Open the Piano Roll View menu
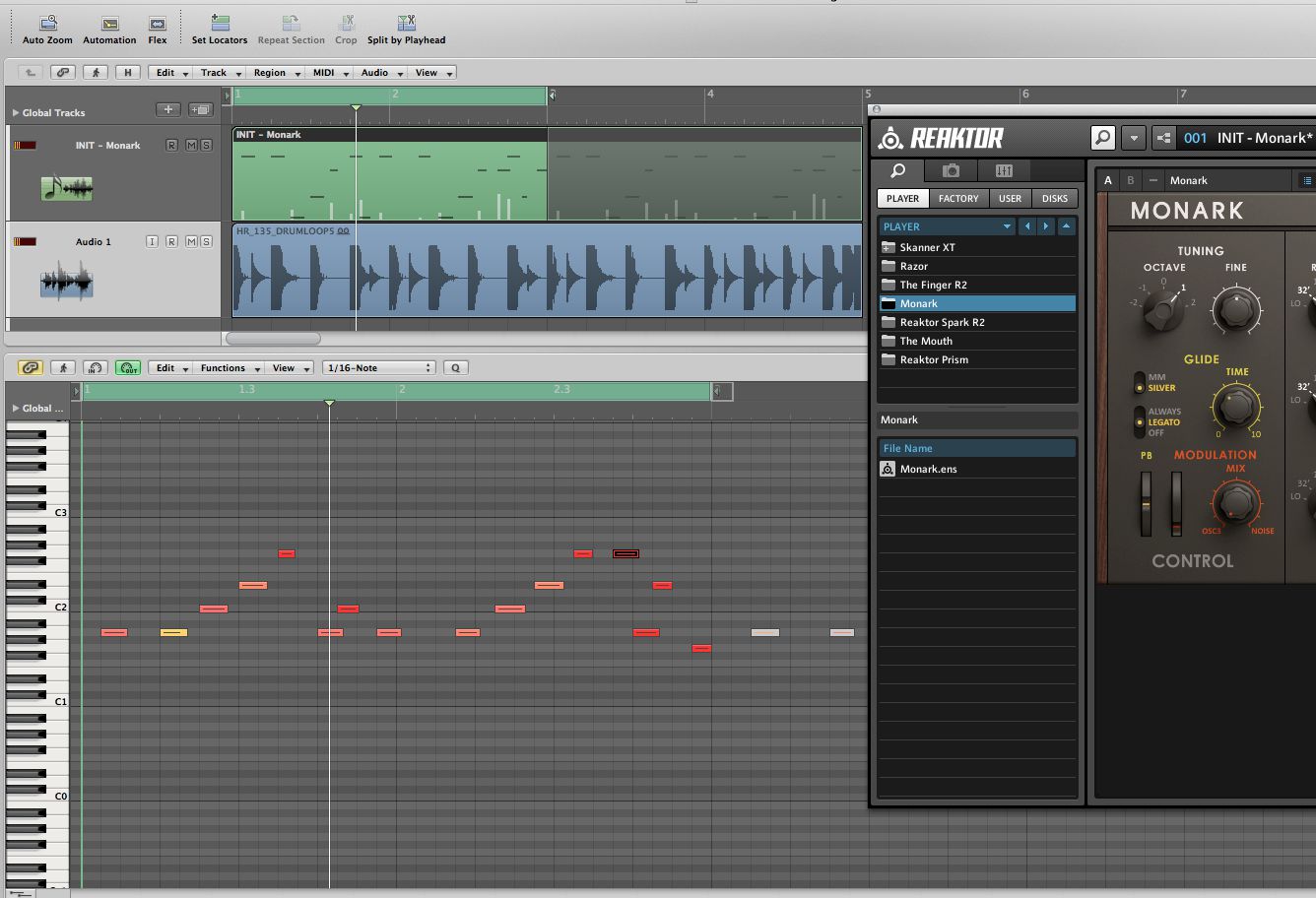The image size is (1316, 898). click(x=290, y=367)
